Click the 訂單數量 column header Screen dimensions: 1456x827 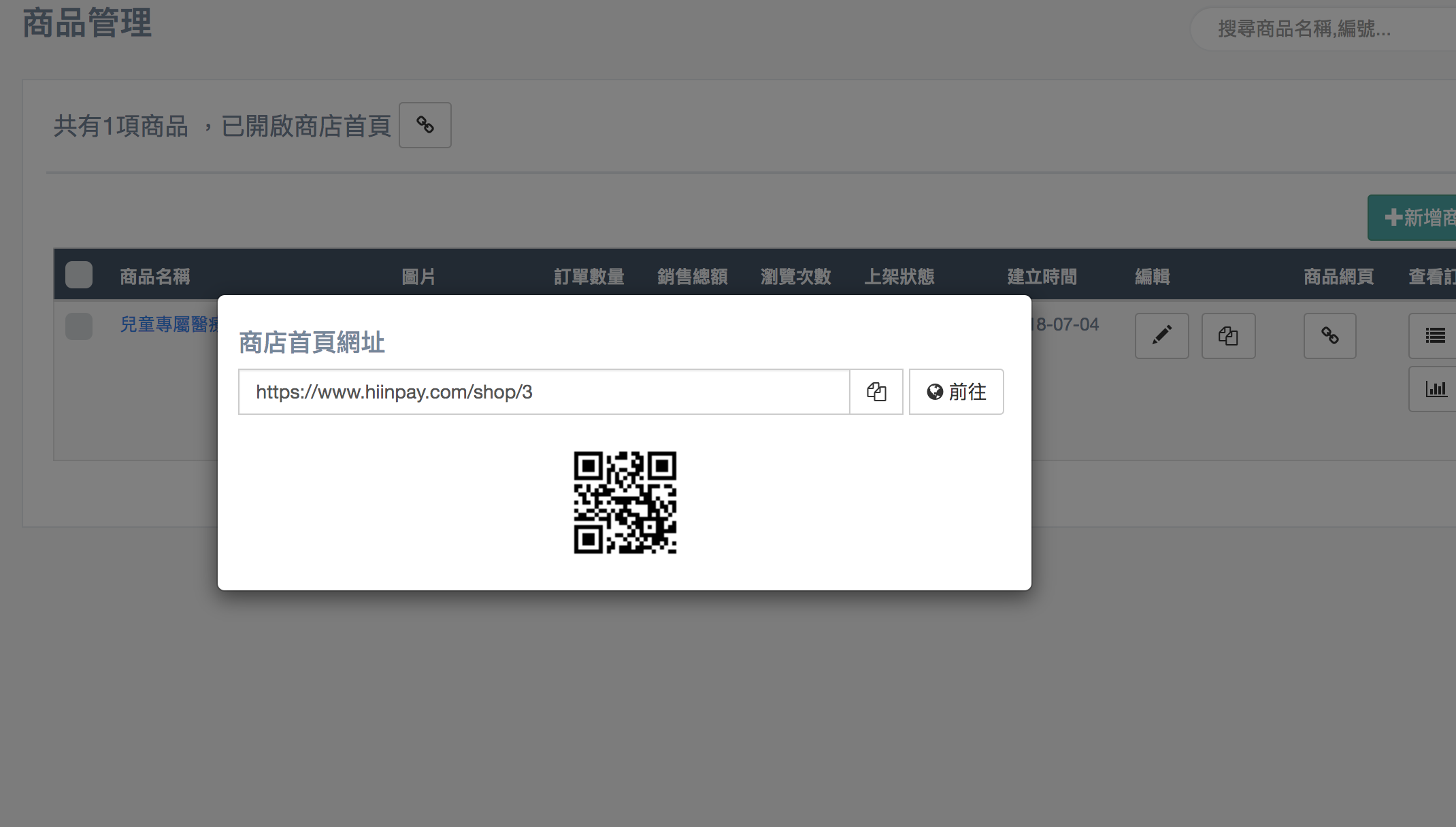click(589, 277)
